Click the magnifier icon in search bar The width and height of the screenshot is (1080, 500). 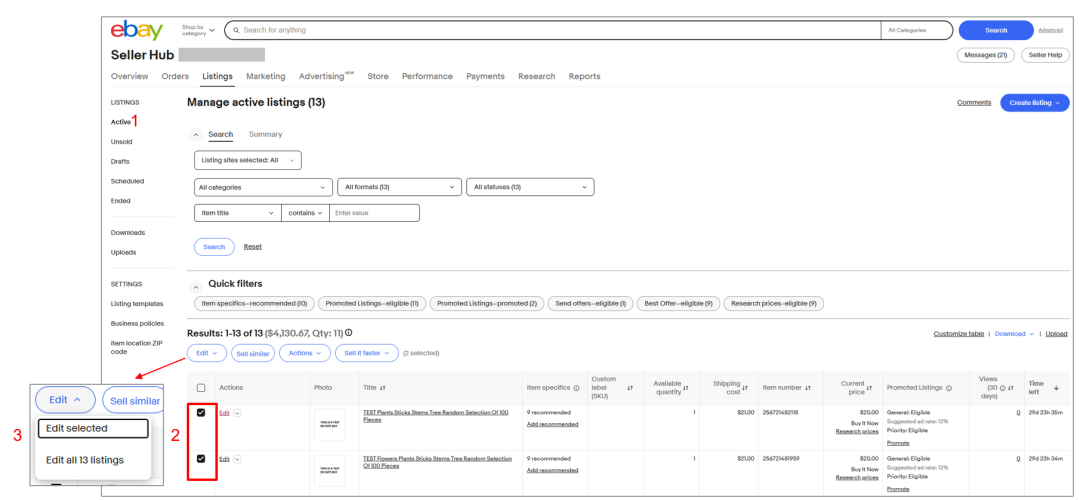click(236, 30)
